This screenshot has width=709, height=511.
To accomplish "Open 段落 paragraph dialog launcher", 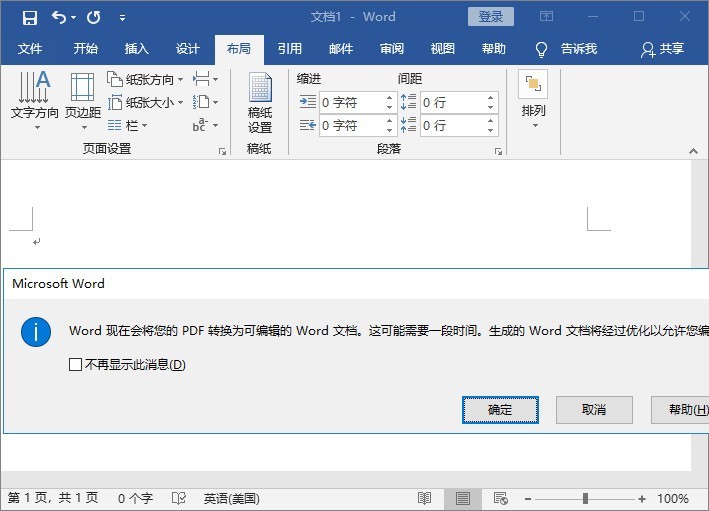I will (x=498, y=151).
